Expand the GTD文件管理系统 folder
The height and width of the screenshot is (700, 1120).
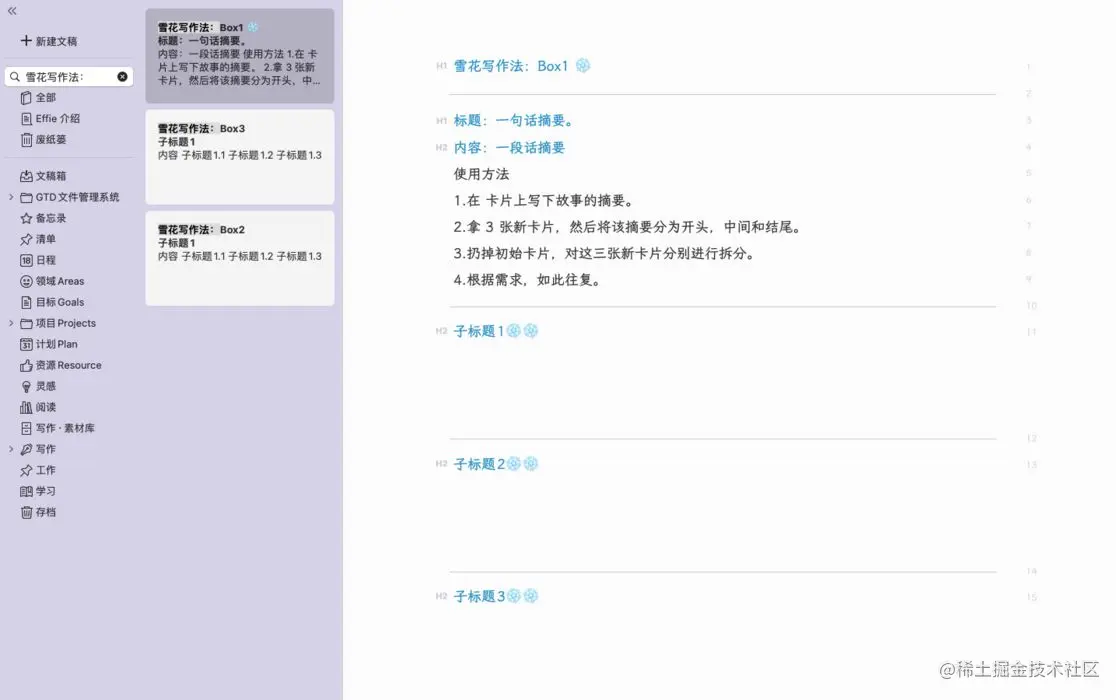pyautogui.click(x=11, y=197)
